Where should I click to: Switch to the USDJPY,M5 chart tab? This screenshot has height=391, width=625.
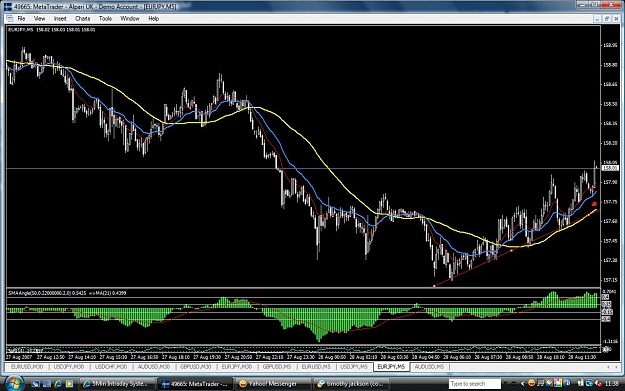pos(354,367)
